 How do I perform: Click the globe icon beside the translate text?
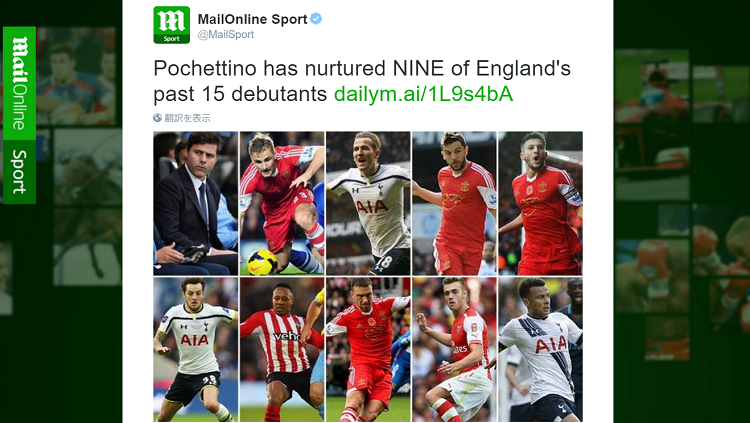pyautogui.click(x=157, y=118)
